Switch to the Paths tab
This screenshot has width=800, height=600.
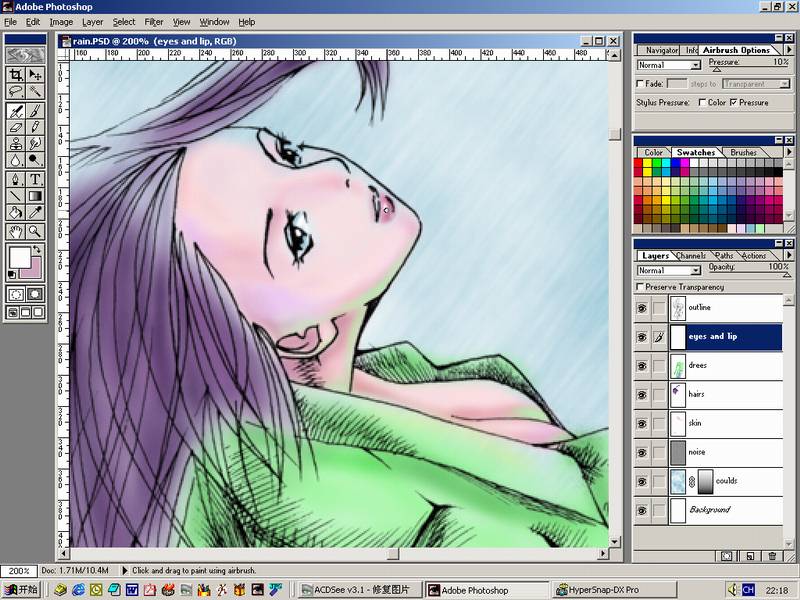click(724, 255)
